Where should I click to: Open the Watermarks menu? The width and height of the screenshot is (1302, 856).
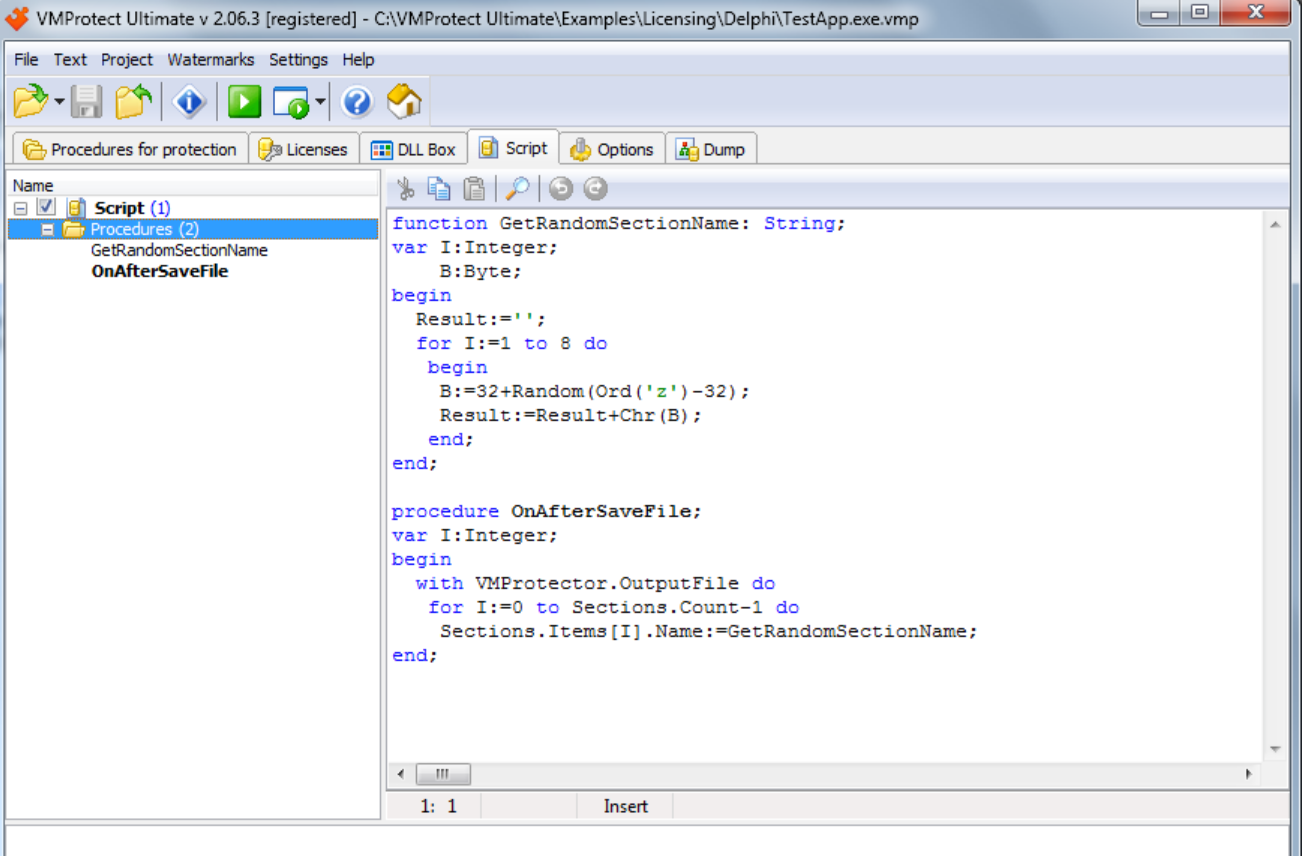210,60
